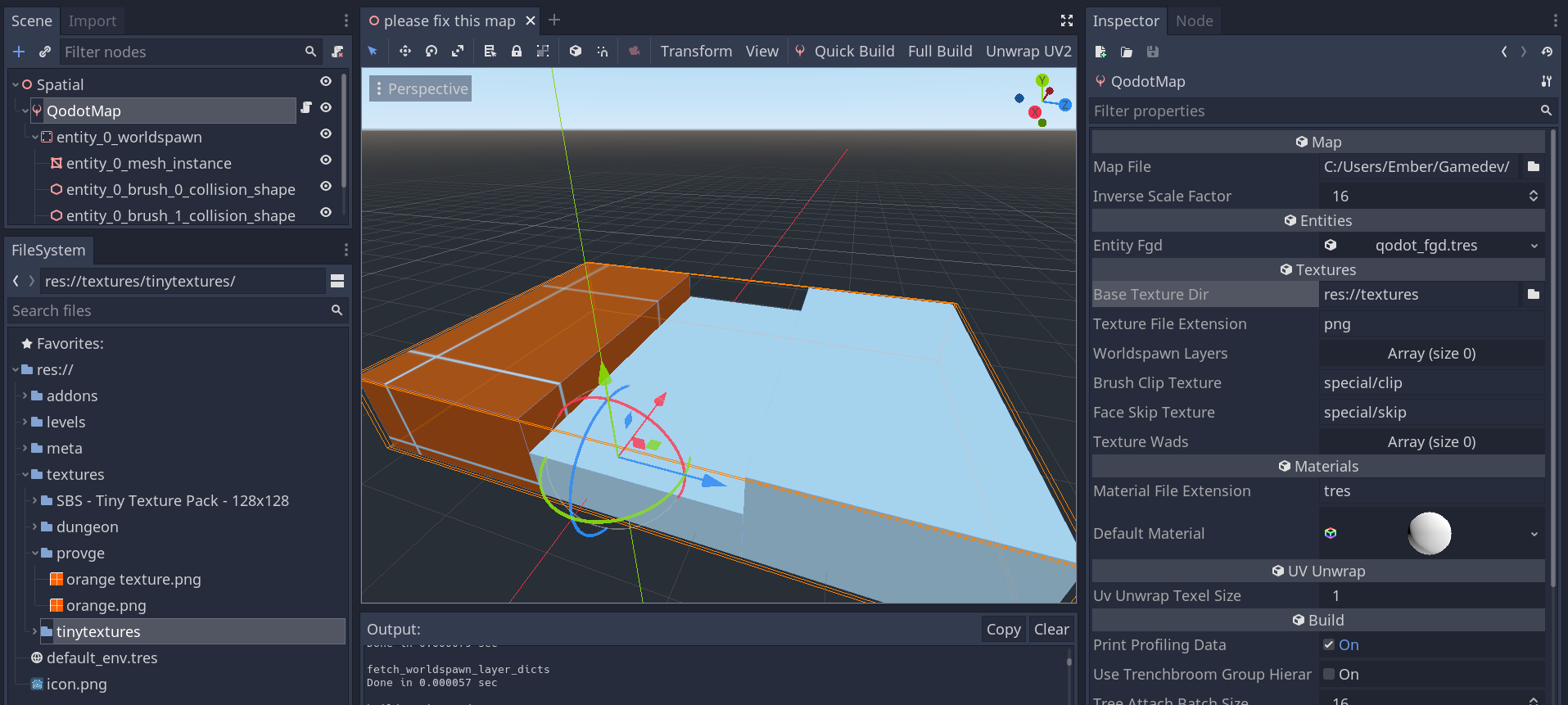Toggle distraction-free fullscreen mode
The height and width of the screenshot is (705, 1568).
1067,20
